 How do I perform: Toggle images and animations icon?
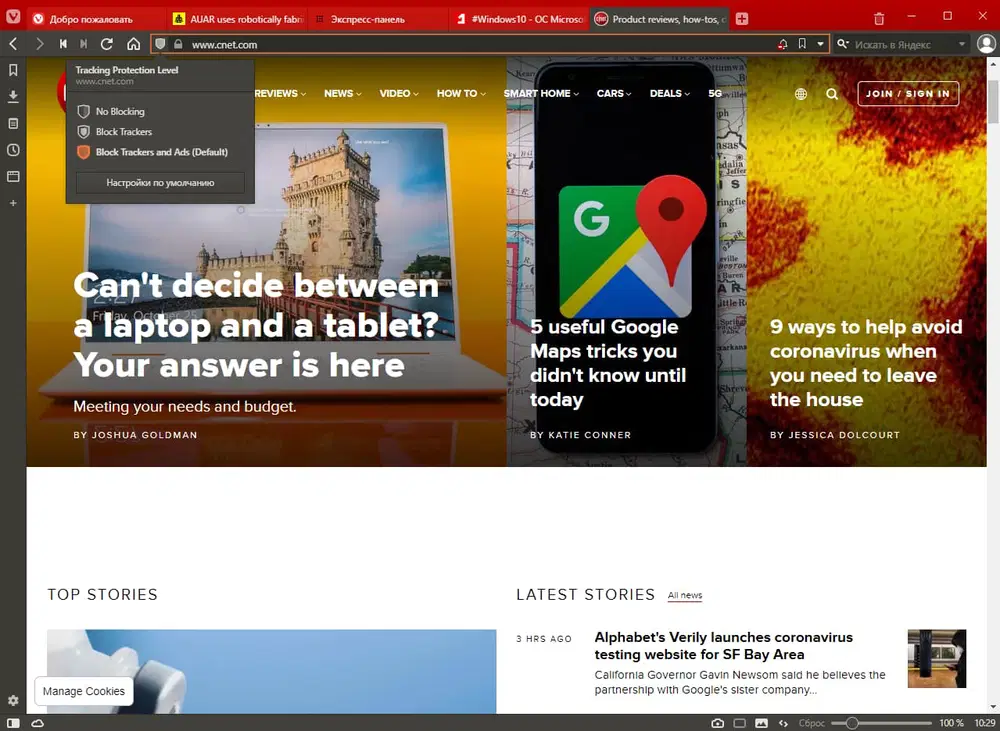click(x=761, y=723)
